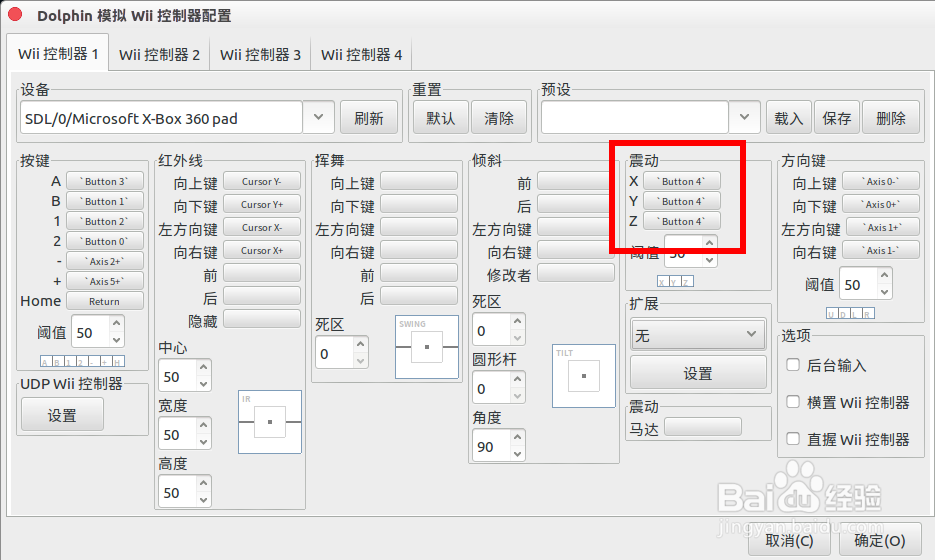This screenshot has height=560, width=935.
Task: Increase the 按键 threshold value stepper
Action: 116,323
